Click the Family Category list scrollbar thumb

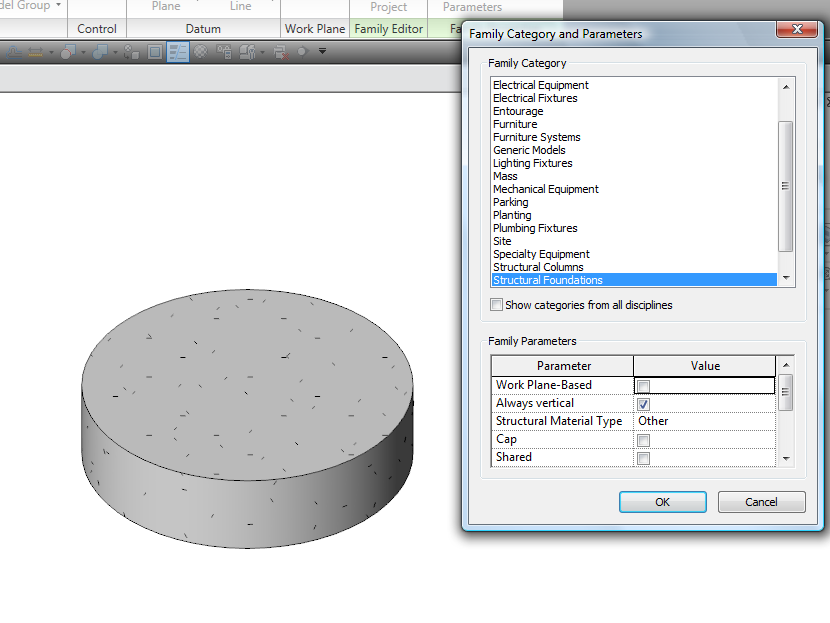click(785, 186)
